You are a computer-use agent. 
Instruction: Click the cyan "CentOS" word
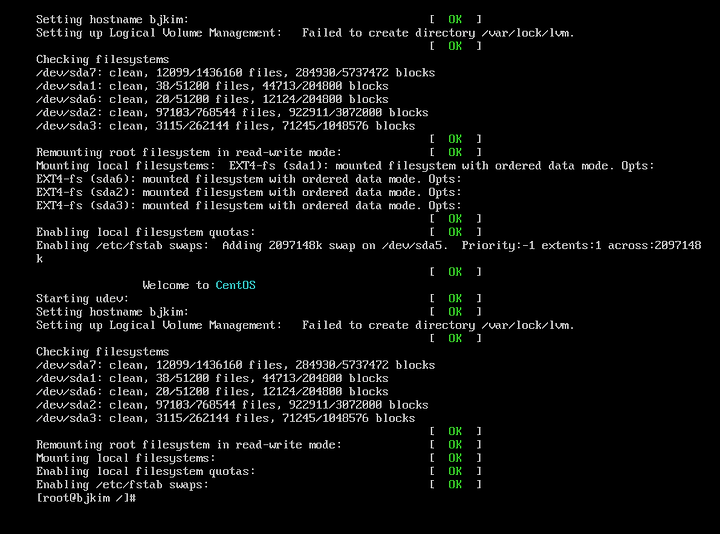pos(236,285)
